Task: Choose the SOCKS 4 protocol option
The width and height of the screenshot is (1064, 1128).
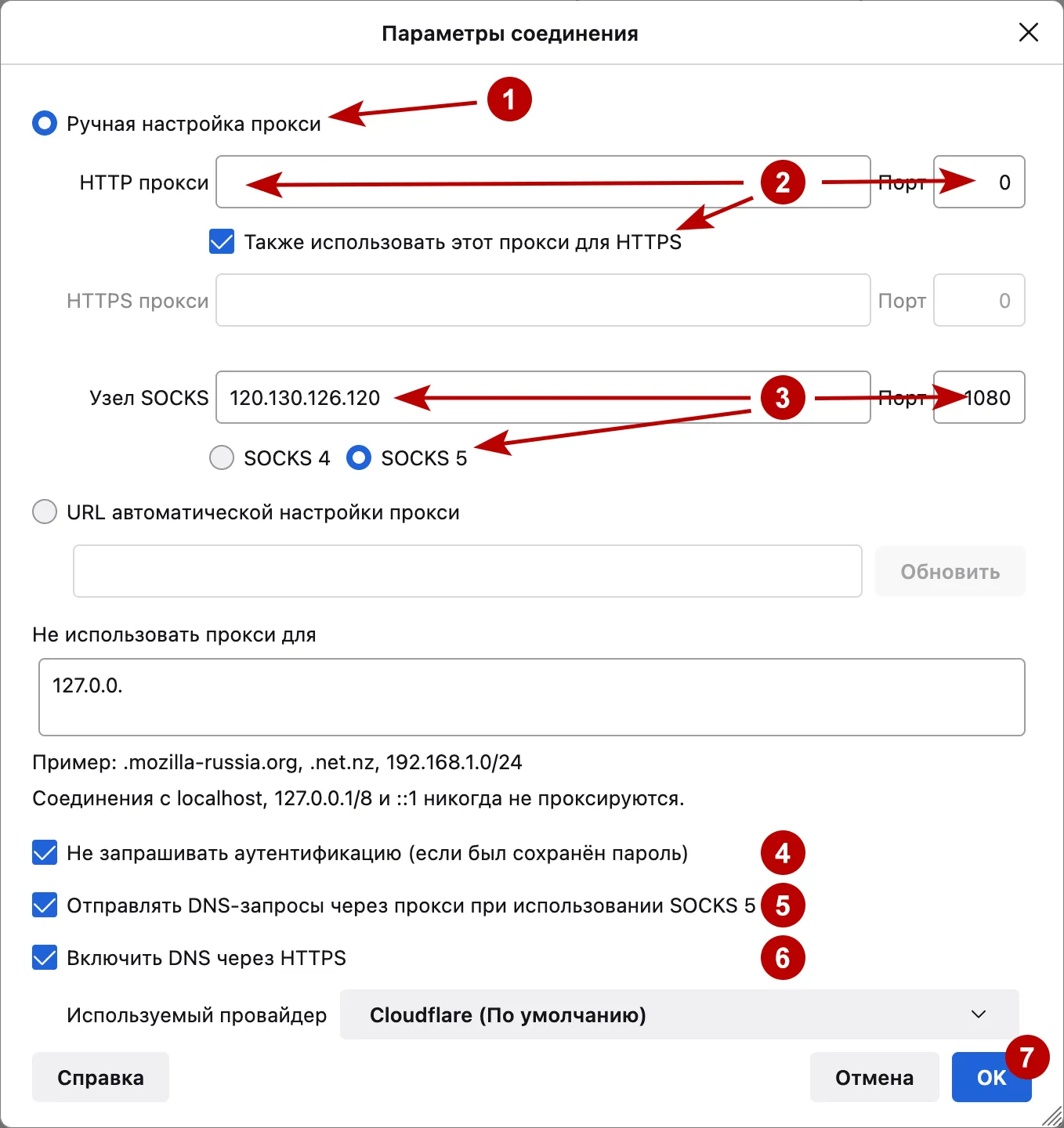Action: (x=221, y=457)
